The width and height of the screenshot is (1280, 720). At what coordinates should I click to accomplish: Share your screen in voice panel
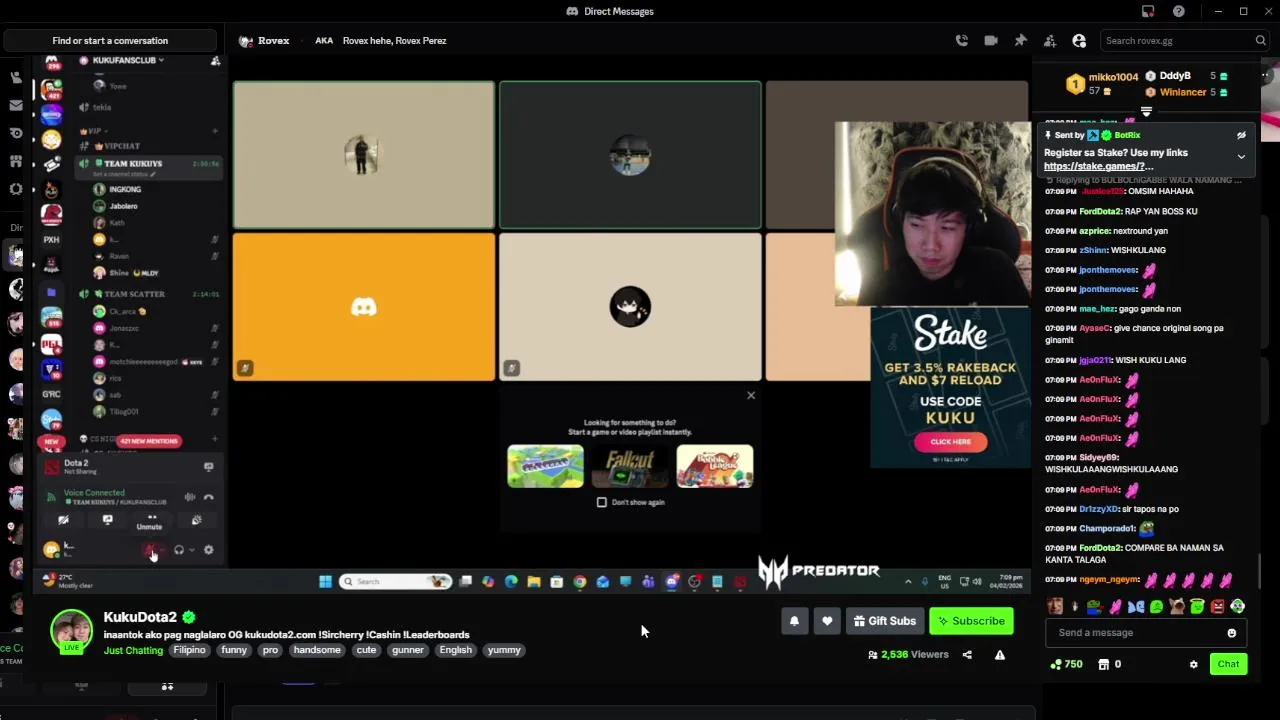108,520
